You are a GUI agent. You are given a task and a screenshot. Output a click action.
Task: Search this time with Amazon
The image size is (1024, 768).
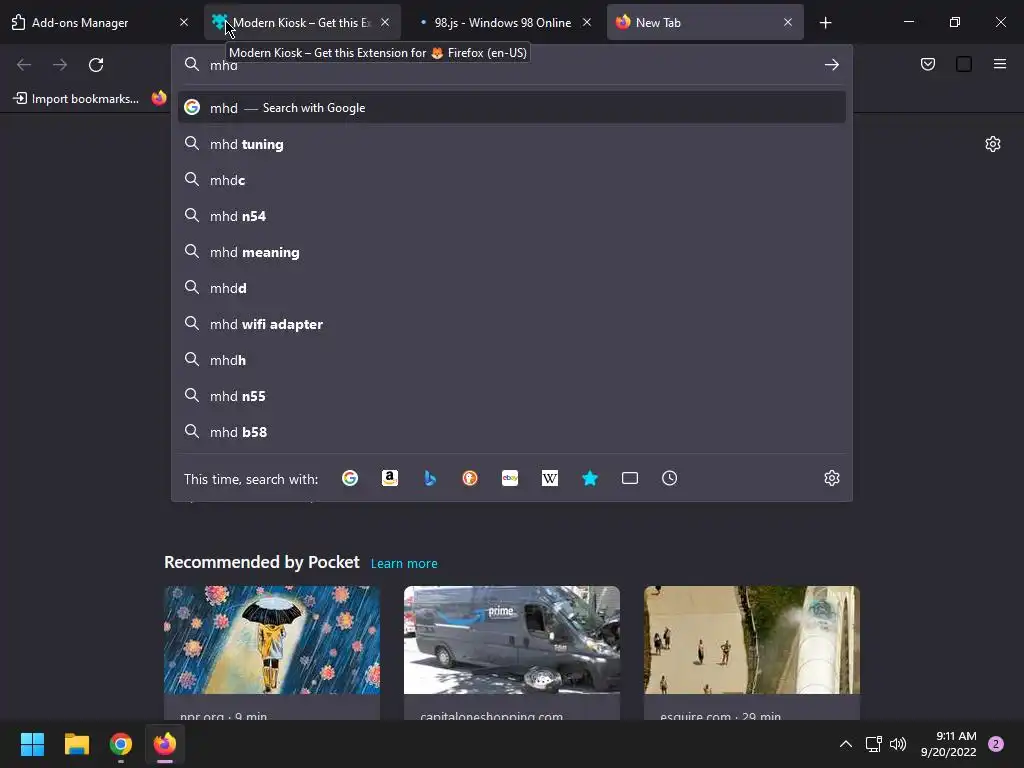point(390,478)
